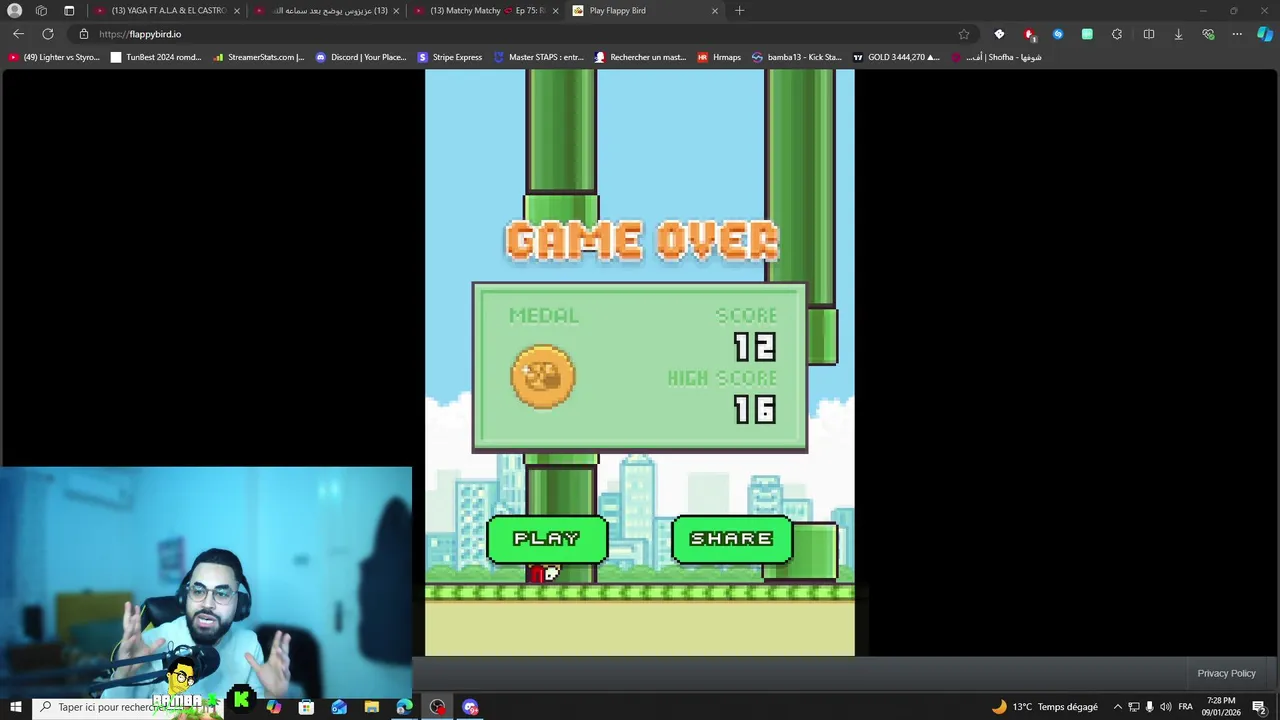Open the Hrmaps bookmark

pos(719,57)
